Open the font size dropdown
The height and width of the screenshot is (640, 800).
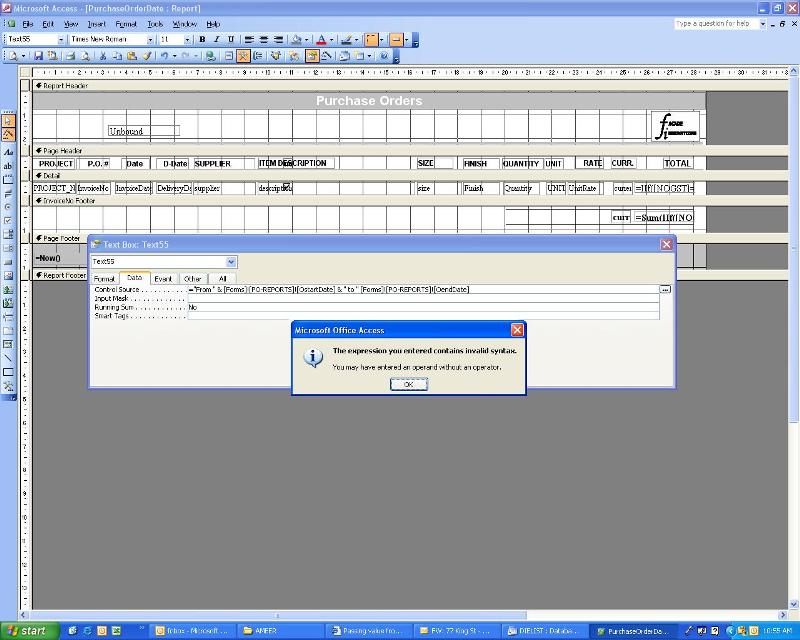point(187,39)
